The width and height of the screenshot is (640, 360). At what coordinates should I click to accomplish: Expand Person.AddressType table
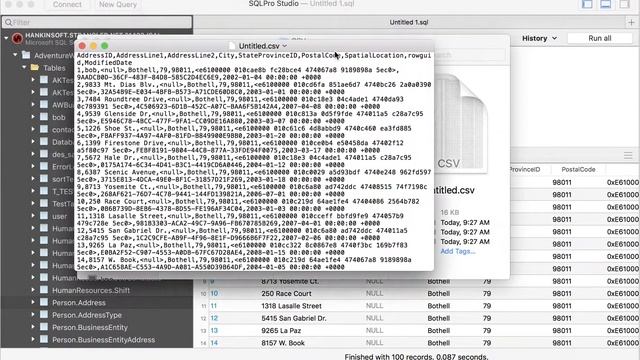coord(33,315)
